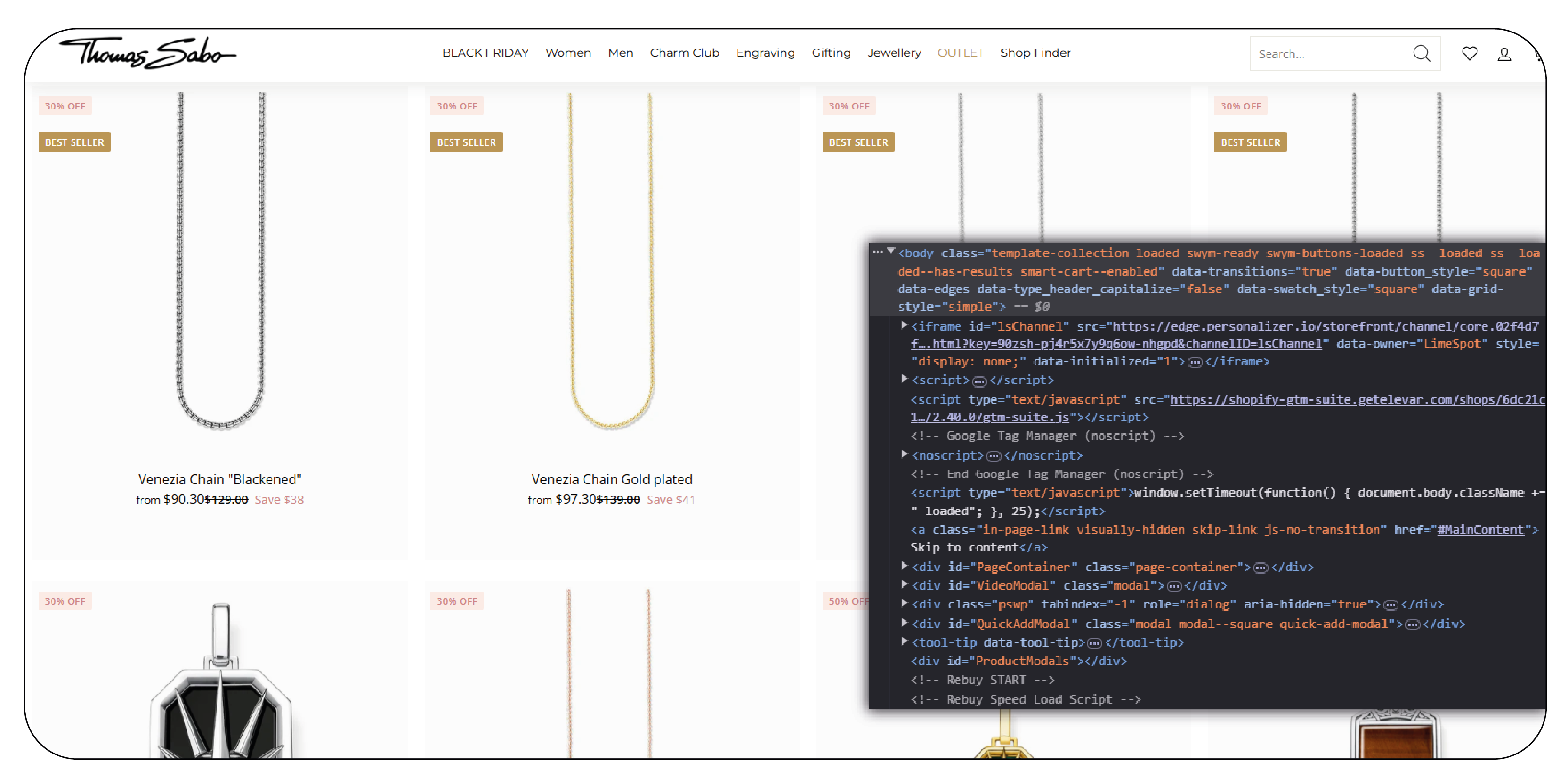Expand the noscript node arrow
The width and height of the screenshot is (1568, 778).
coord(905,454)
